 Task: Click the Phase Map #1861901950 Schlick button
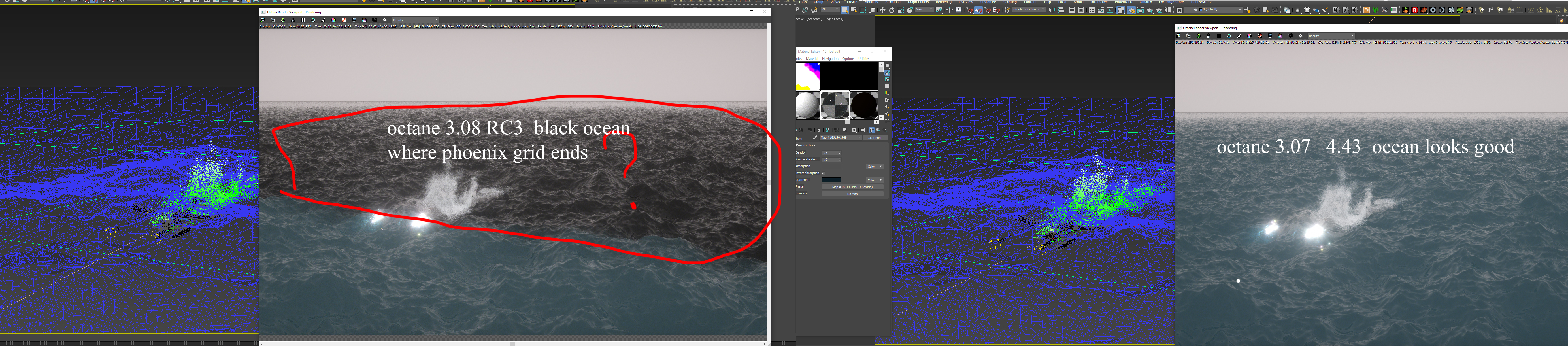click(x=852, y=187)
